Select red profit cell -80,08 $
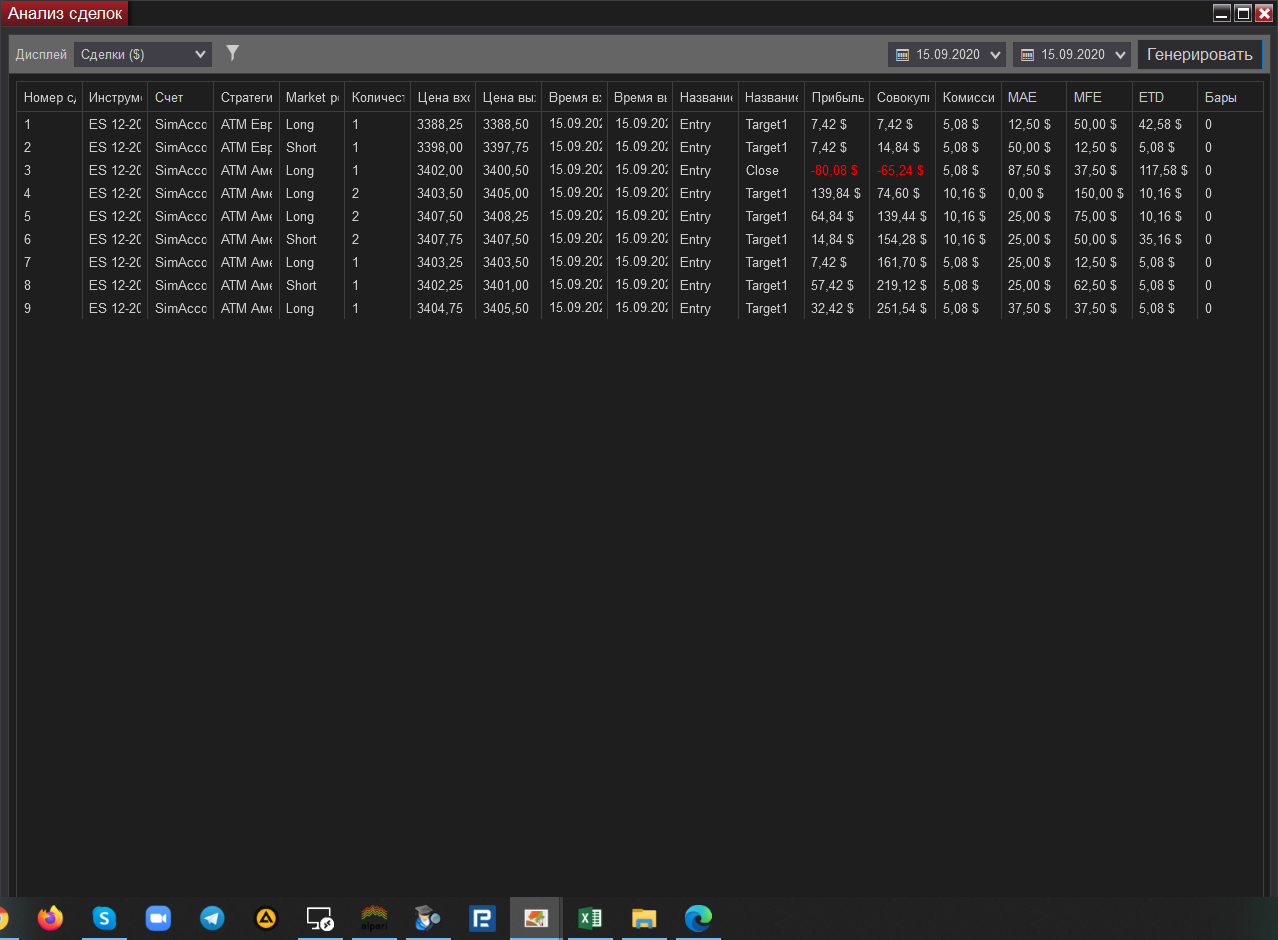 pos(837,170)
